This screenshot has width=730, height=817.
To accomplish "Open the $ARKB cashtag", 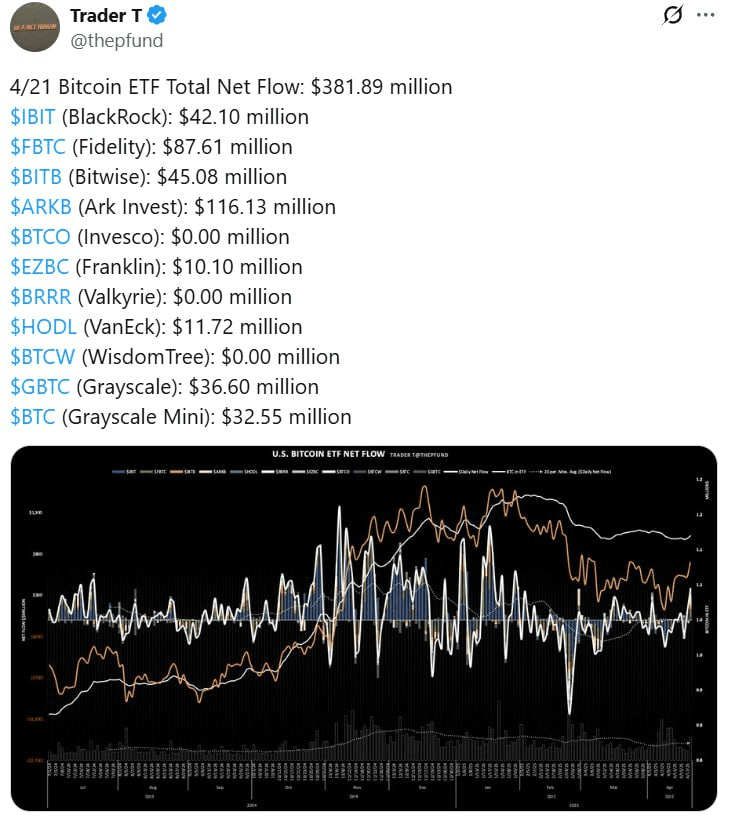I will click(x=41, y=207).
